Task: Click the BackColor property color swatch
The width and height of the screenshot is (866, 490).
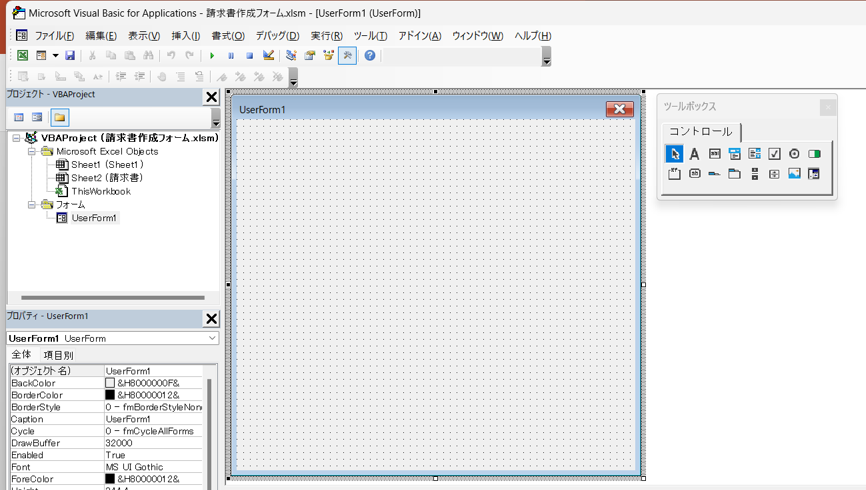Action: tap(110, 383)
